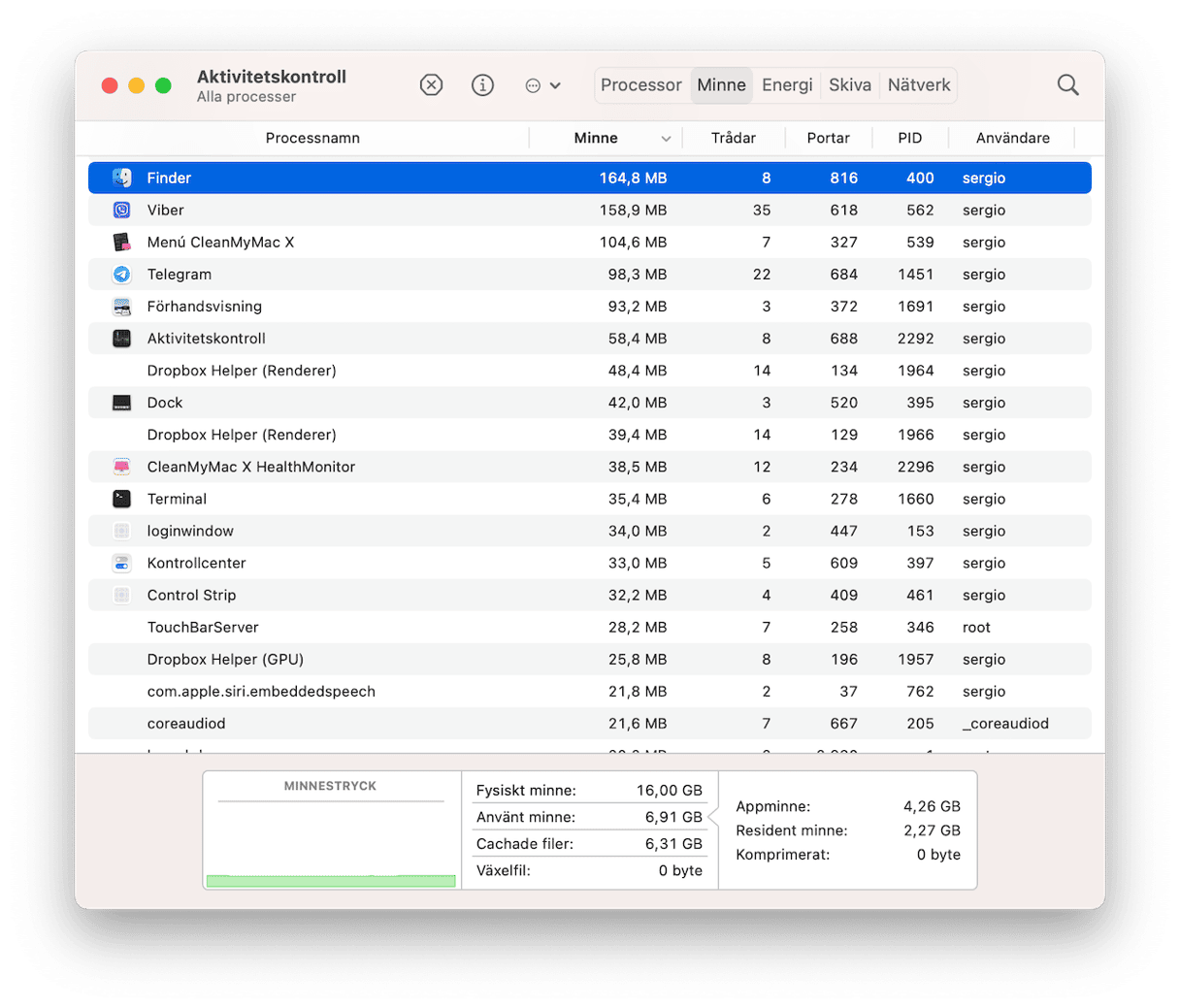Click the Viber app icon
Screen dimensions: 1180x1008
(121, 210)
